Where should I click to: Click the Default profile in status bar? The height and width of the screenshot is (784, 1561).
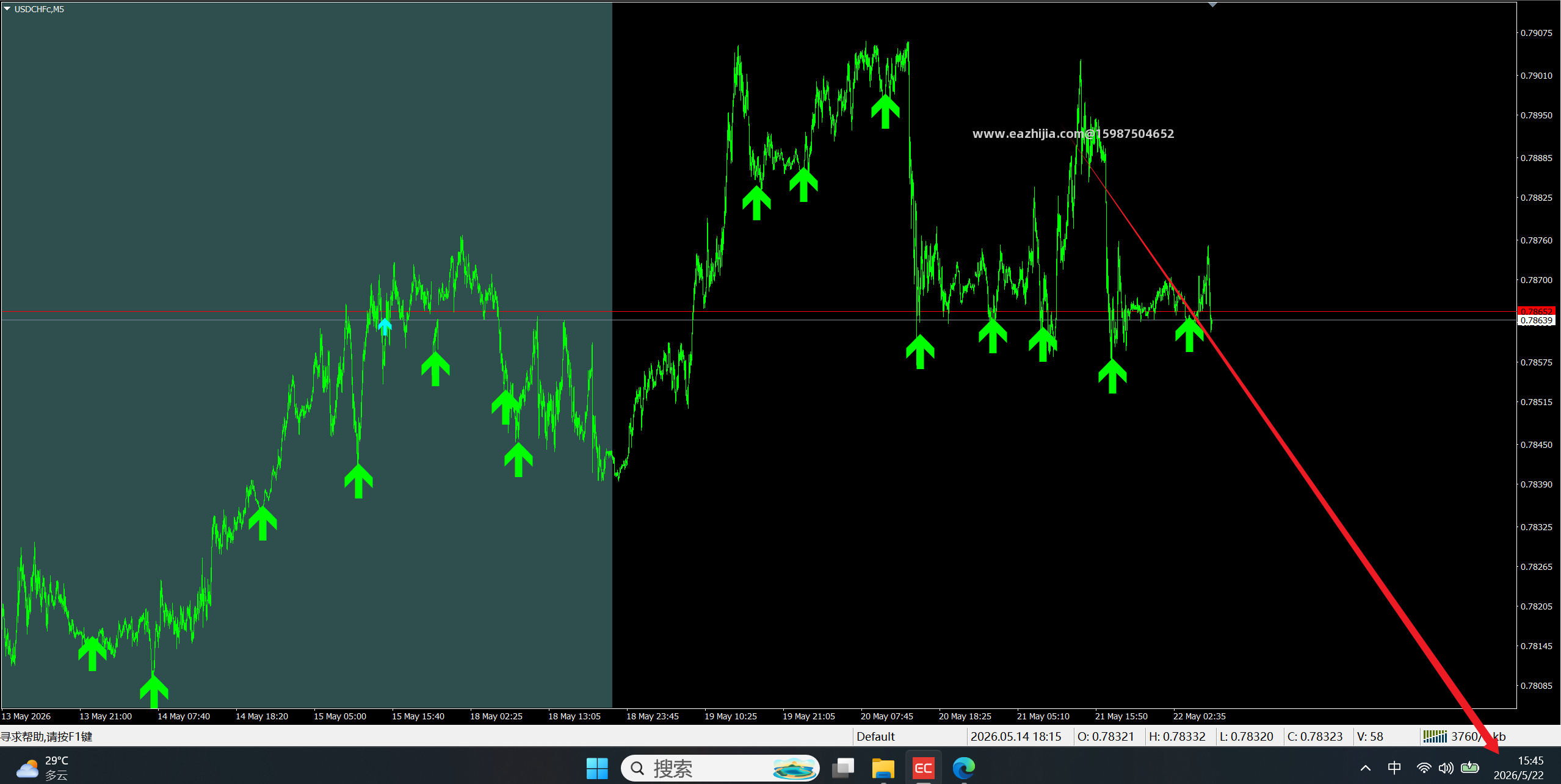(x=875, y=736)
